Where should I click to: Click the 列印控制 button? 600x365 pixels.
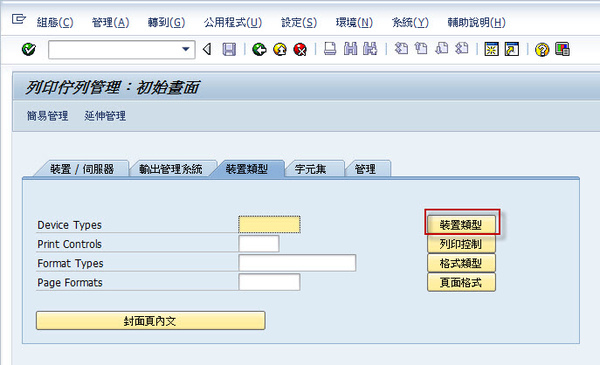point(461,244)
